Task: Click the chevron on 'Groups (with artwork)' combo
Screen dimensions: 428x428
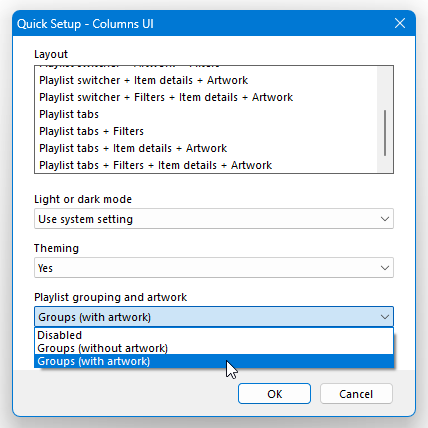Action: point(385,317)
